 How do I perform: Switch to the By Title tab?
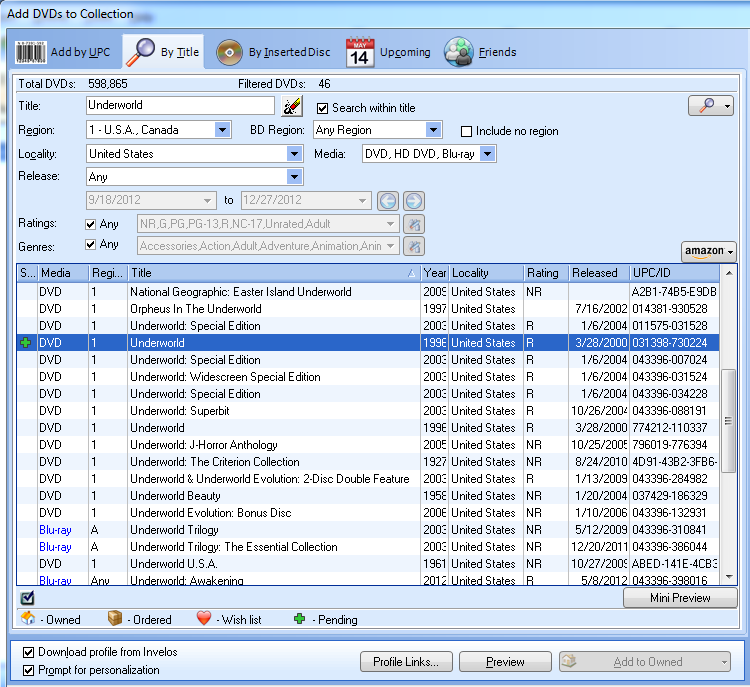[164, 52]
